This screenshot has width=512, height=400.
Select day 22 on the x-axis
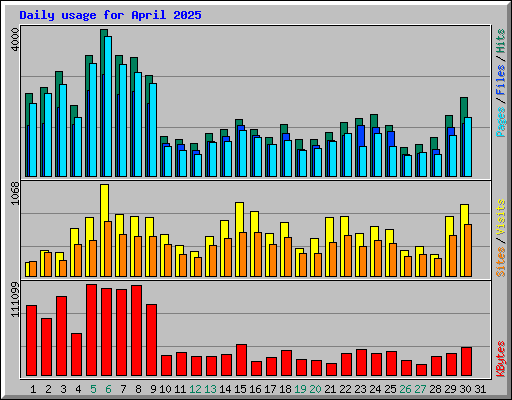pyautogui.click(x=345, y=389)
